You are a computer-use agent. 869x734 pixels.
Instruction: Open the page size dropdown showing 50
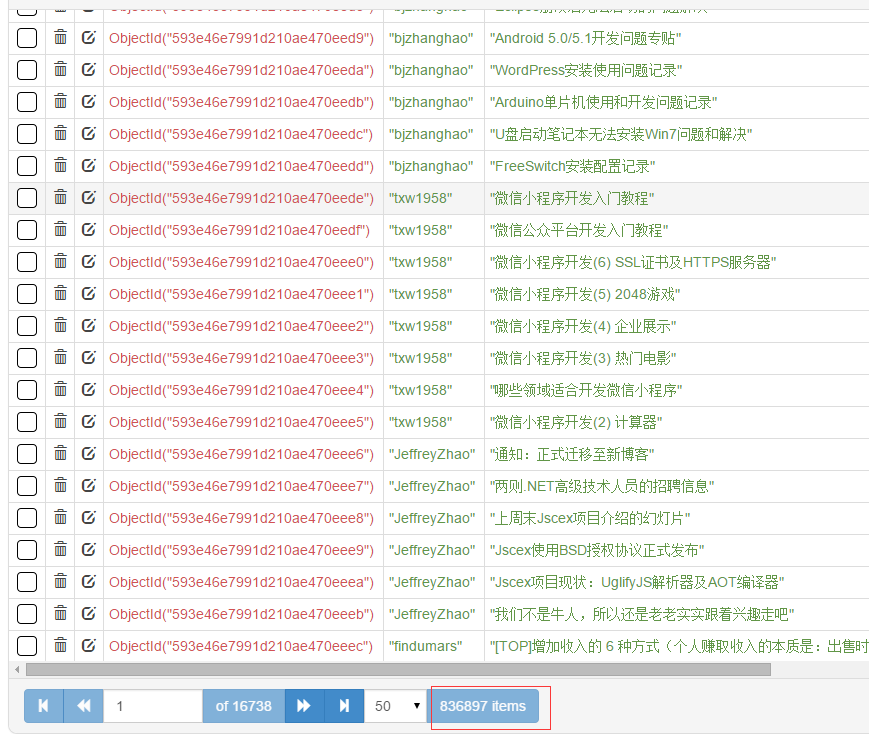pyautogui.click(x=396, y=706)
